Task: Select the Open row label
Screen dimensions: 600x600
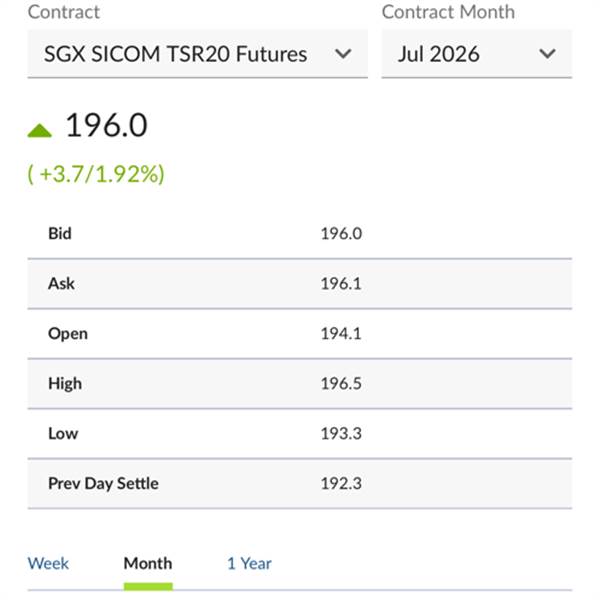Action: pos(67,333)
